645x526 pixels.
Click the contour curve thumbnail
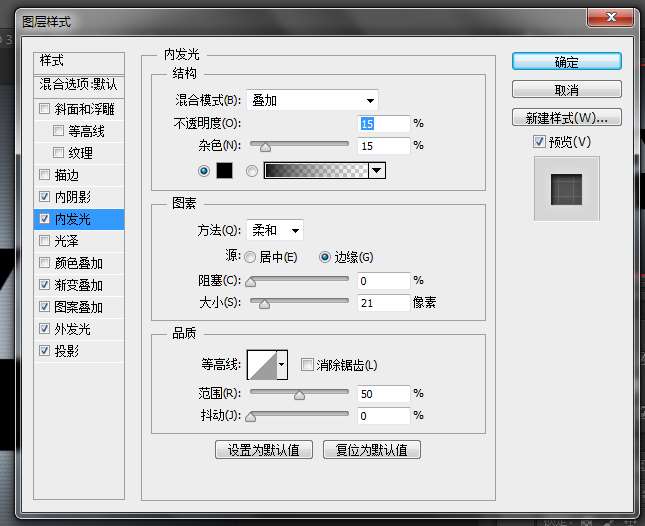coord(262,364)
